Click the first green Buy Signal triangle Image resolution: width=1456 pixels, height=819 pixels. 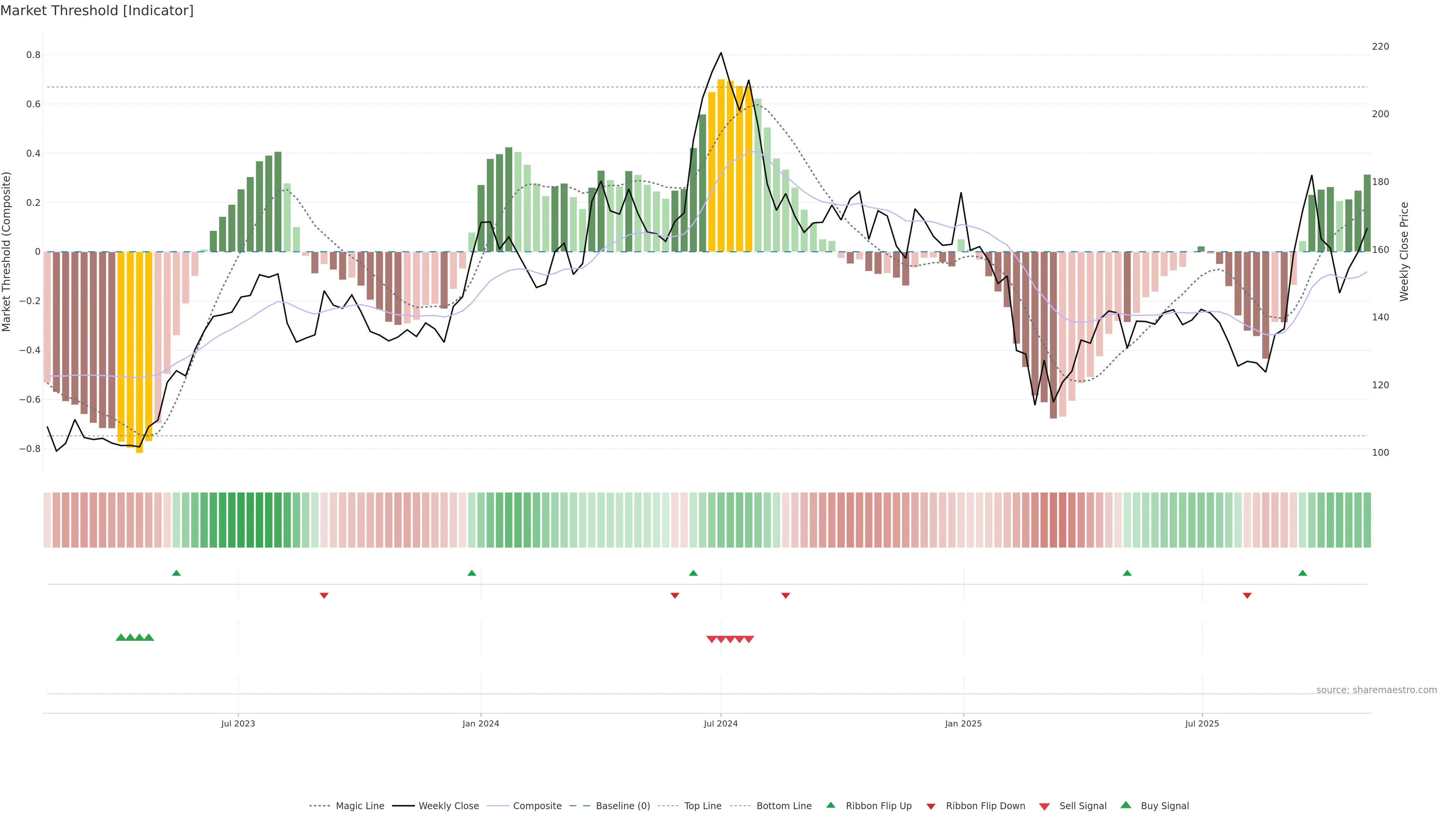[121, 637]
